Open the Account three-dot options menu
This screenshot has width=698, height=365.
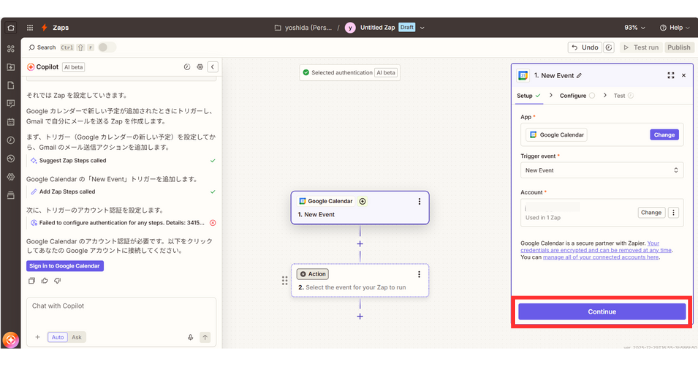click(673, 212)
